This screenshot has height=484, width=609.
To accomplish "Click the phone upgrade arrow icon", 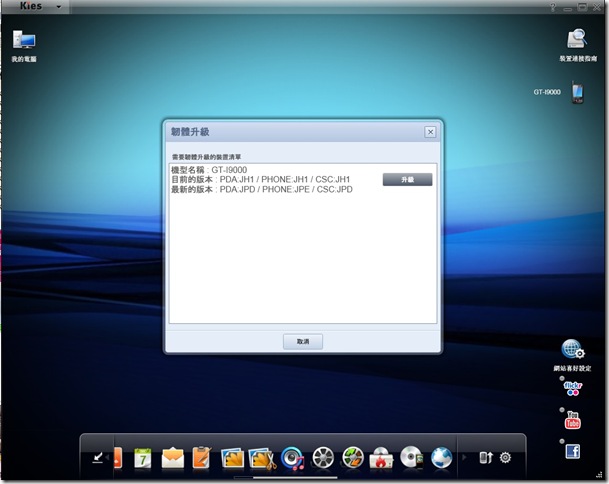I will (486, 458).
